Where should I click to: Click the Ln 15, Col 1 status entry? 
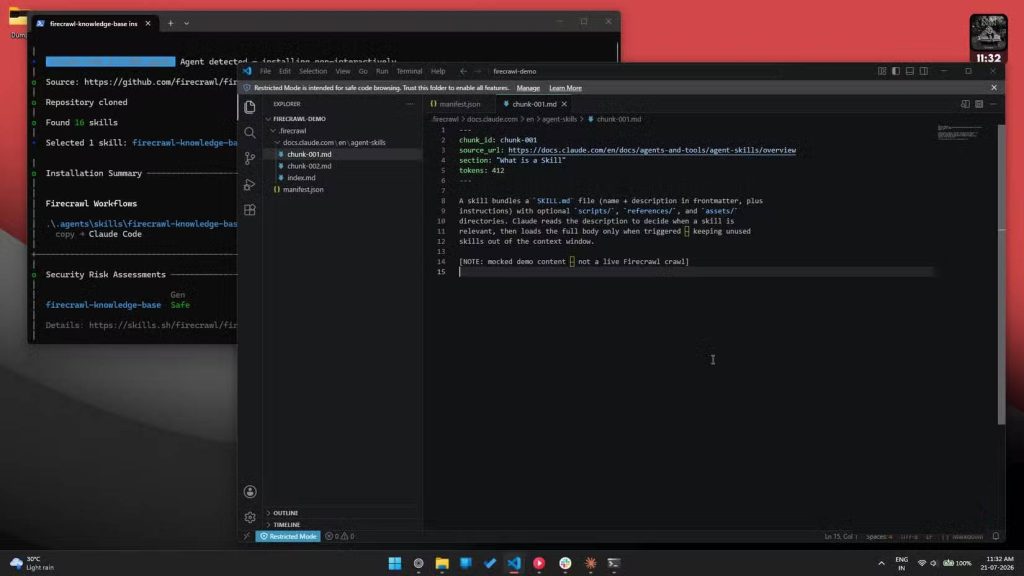point(840,537)
